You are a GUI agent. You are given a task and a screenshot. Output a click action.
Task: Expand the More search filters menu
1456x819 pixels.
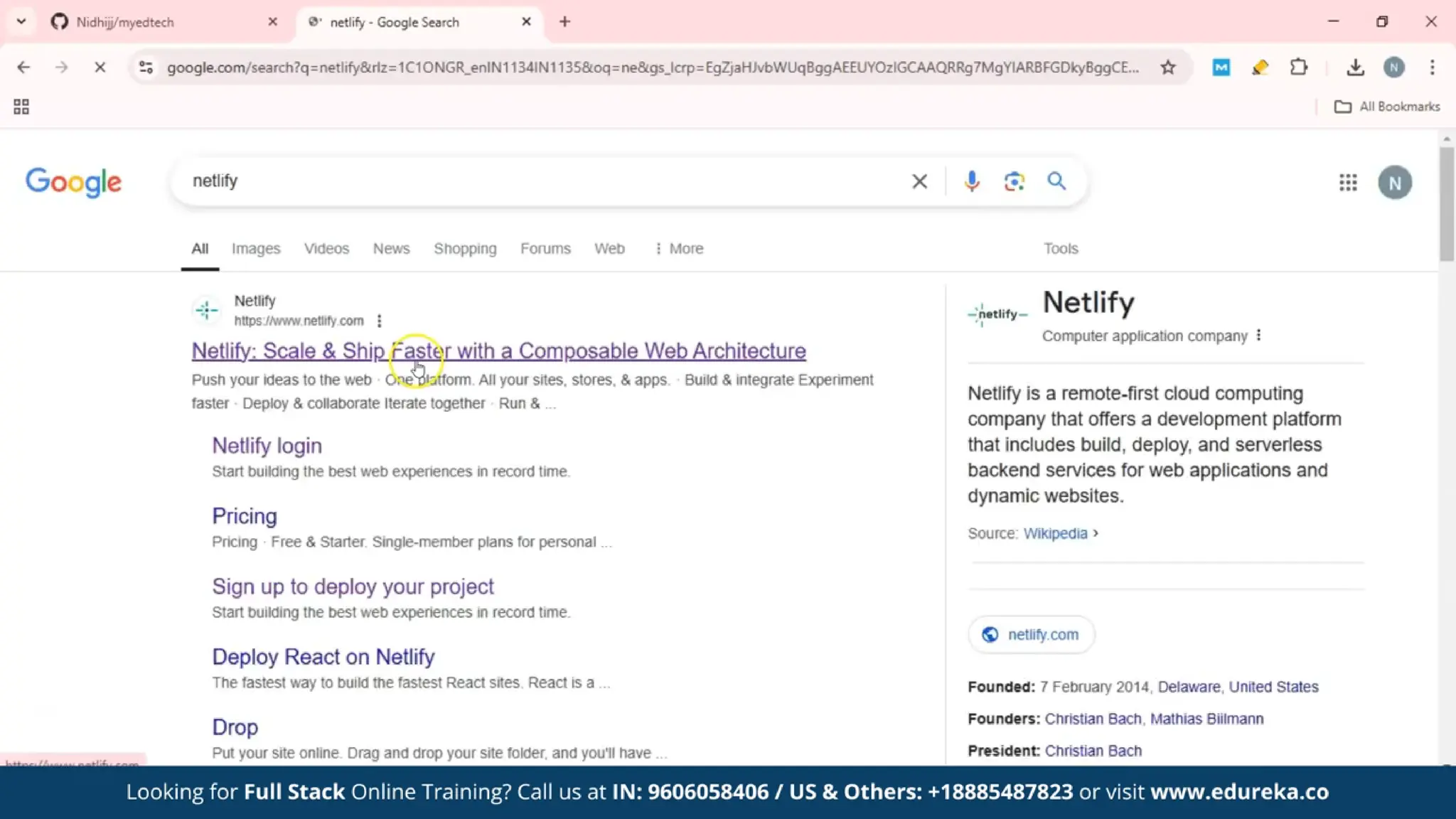tap(679, 249)
